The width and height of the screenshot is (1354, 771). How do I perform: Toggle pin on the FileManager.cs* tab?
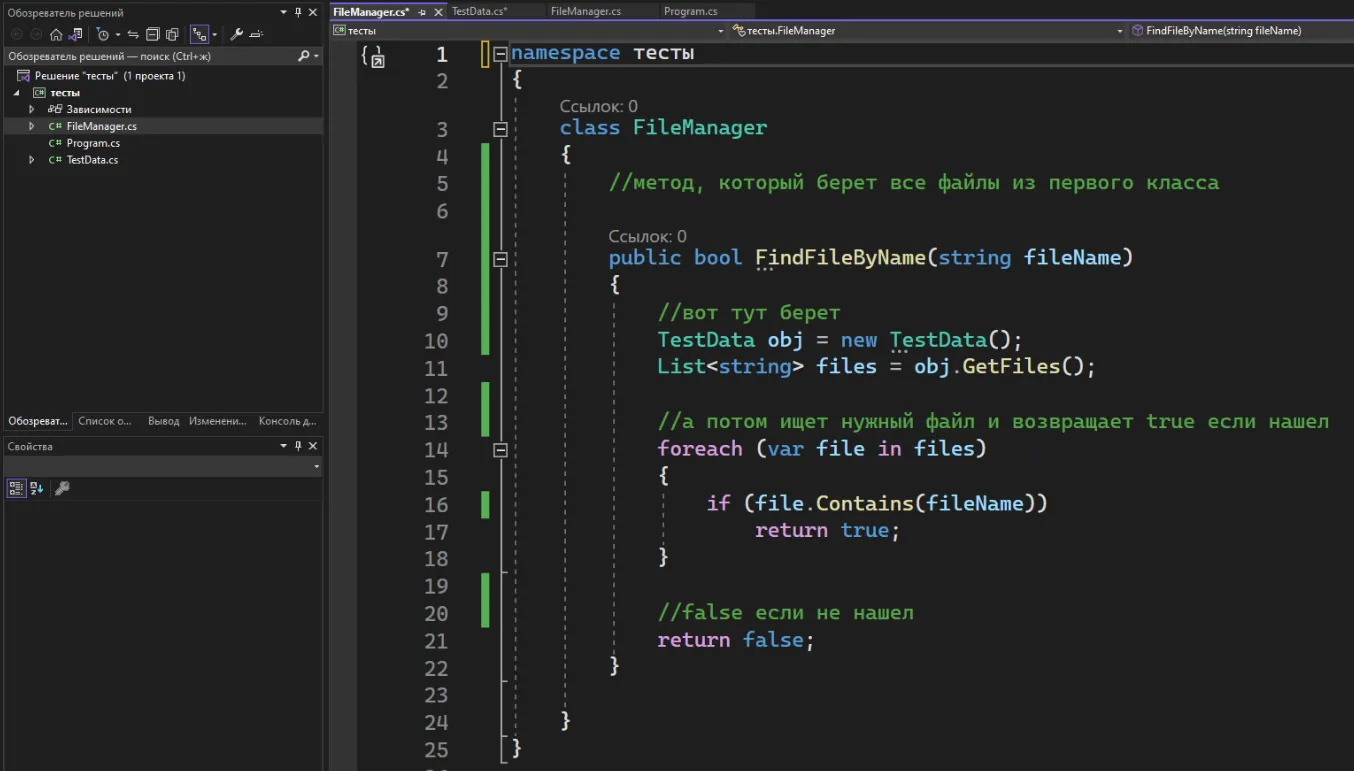pyautogui.click(x=422, y=12)
